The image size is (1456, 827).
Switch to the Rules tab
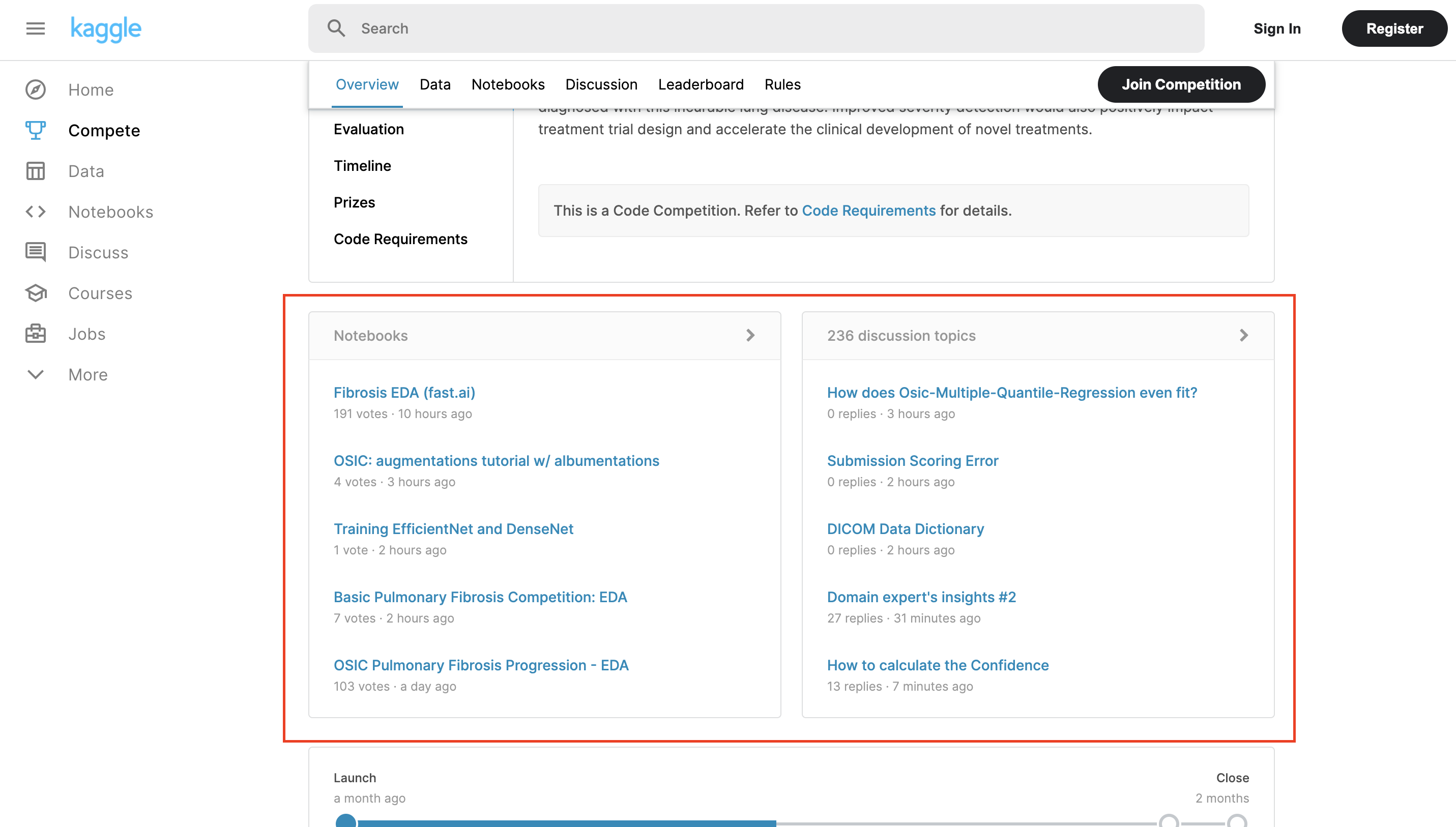click(x=782, y=84)
